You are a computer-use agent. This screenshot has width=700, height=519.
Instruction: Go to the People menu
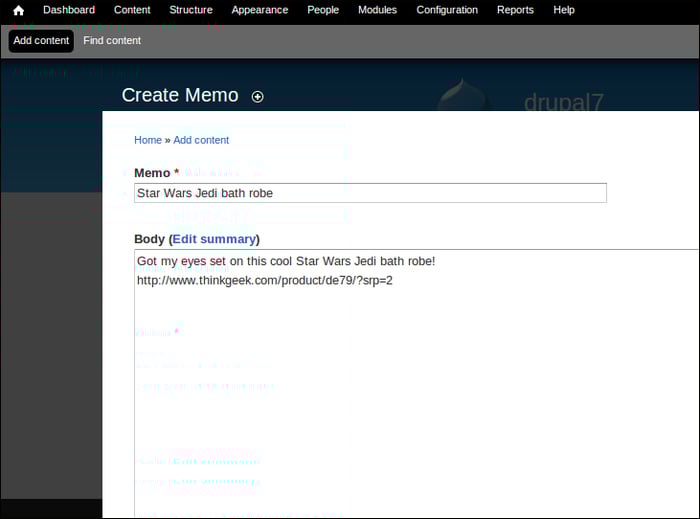[323, 10]
